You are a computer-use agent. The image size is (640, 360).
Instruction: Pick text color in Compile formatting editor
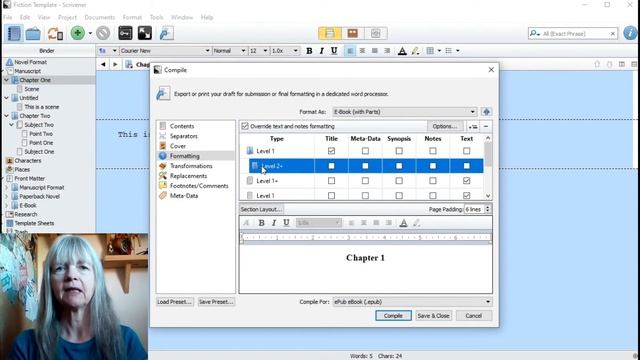[x=403, y=223]
